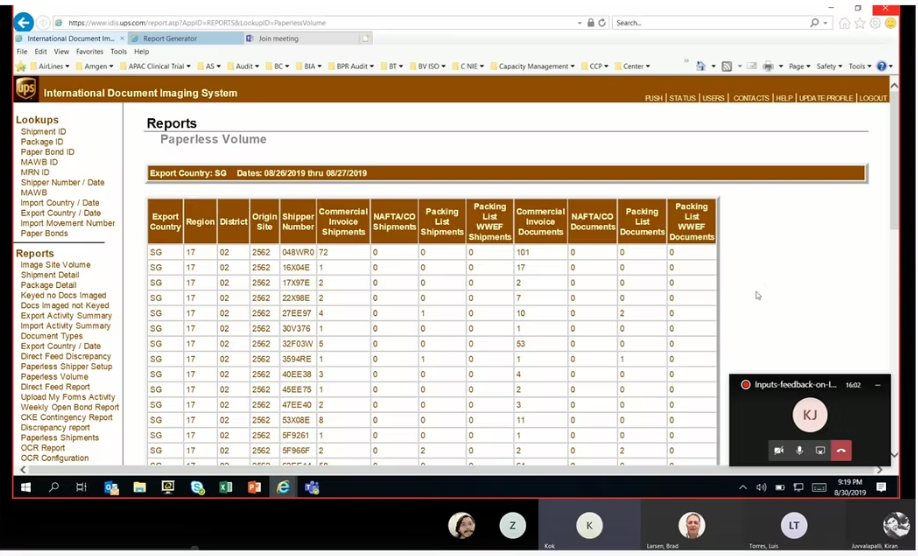
Task: Click the UPS logo in page header
Action: point(26,90)
